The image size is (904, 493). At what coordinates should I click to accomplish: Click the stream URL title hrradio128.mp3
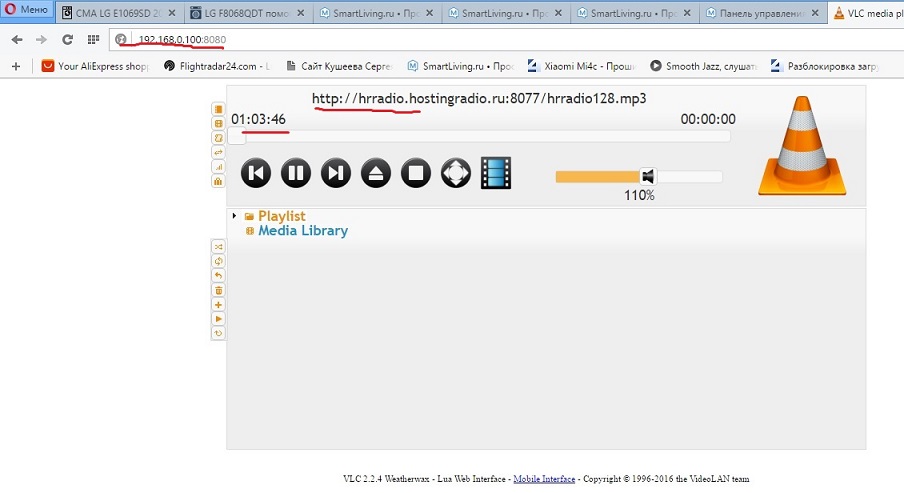479,99
